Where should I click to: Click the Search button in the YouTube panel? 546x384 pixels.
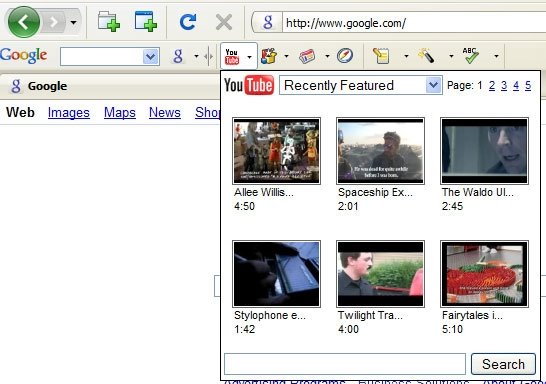point(503,364)
